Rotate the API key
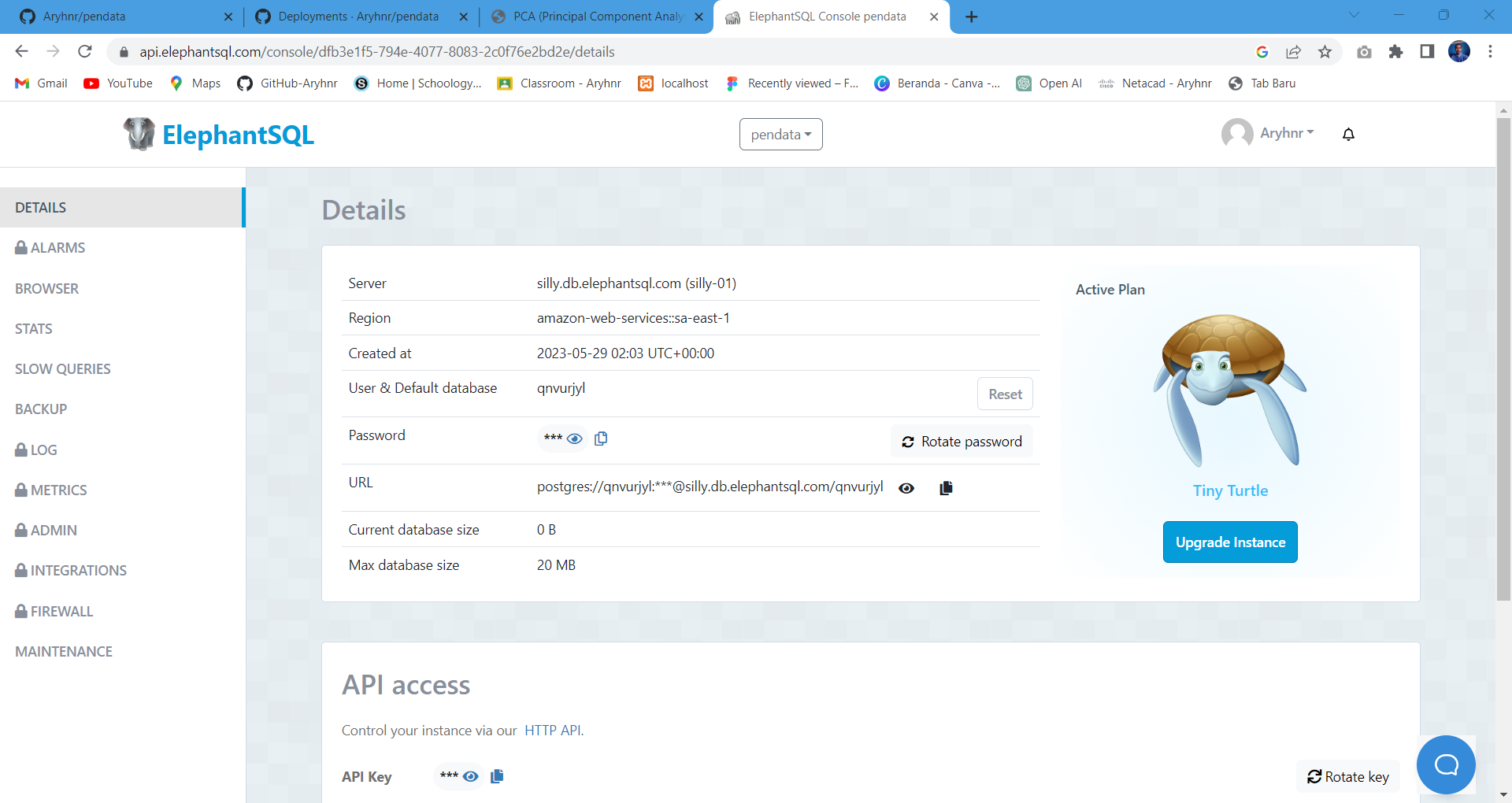 (1347, 776)
